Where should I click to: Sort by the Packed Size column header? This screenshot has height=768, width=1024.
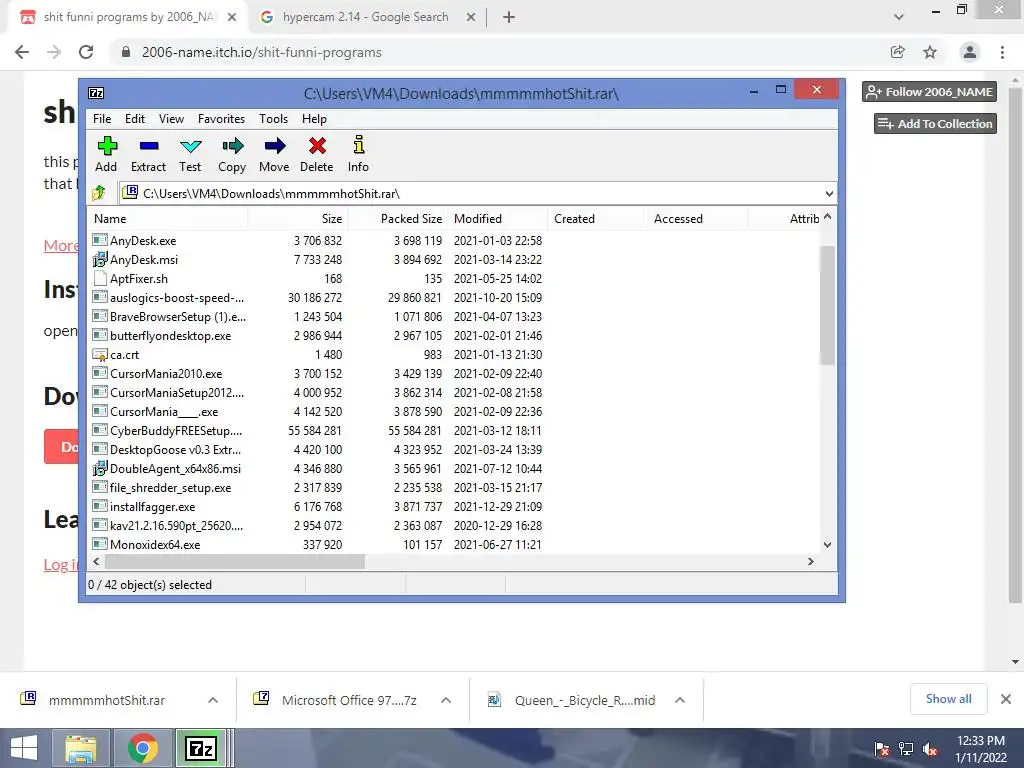(397, 219)
